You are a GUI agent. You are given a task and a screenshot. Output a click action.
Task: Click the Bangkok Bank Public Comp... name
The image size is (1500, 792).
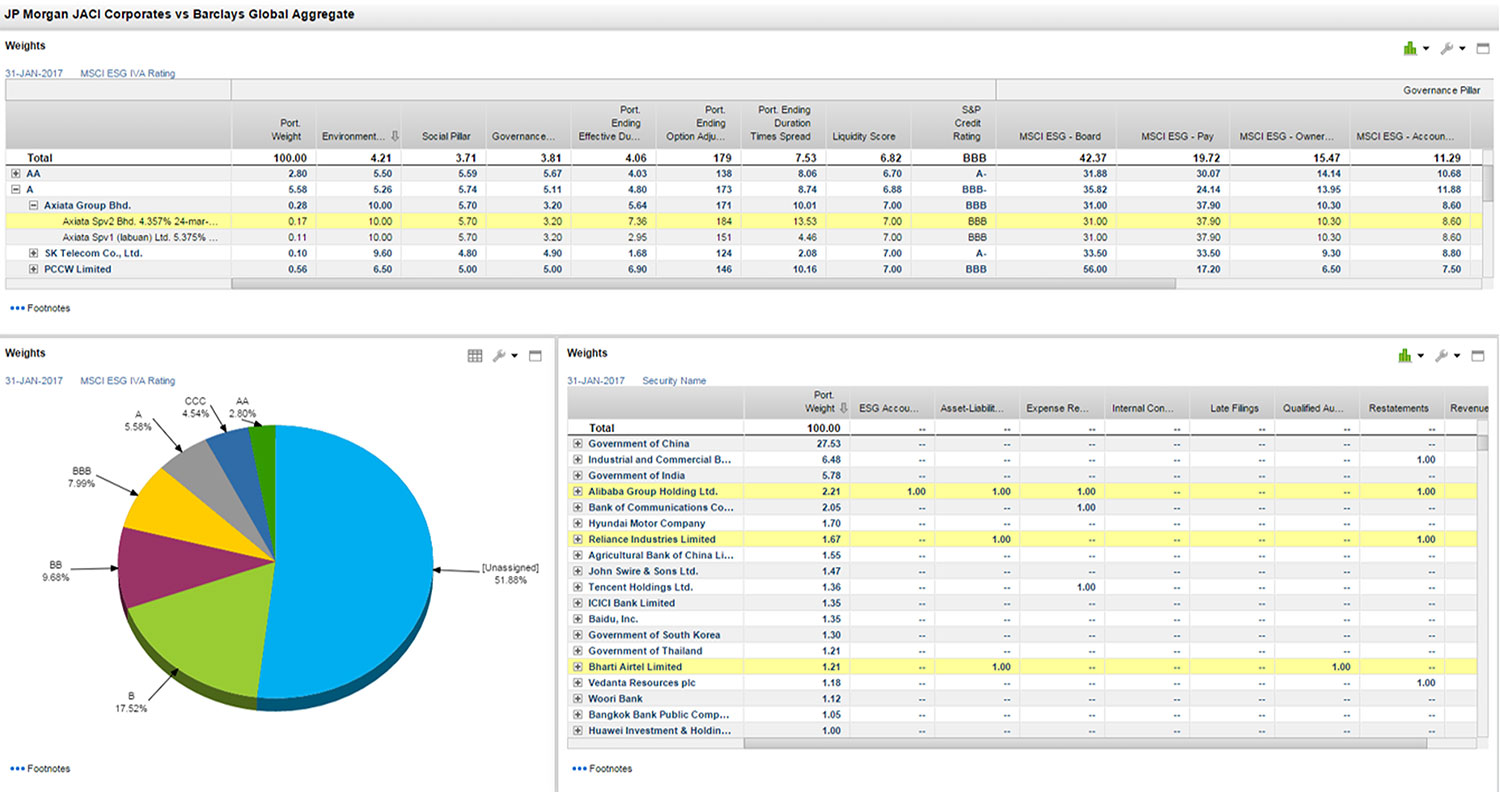[659, 715]
